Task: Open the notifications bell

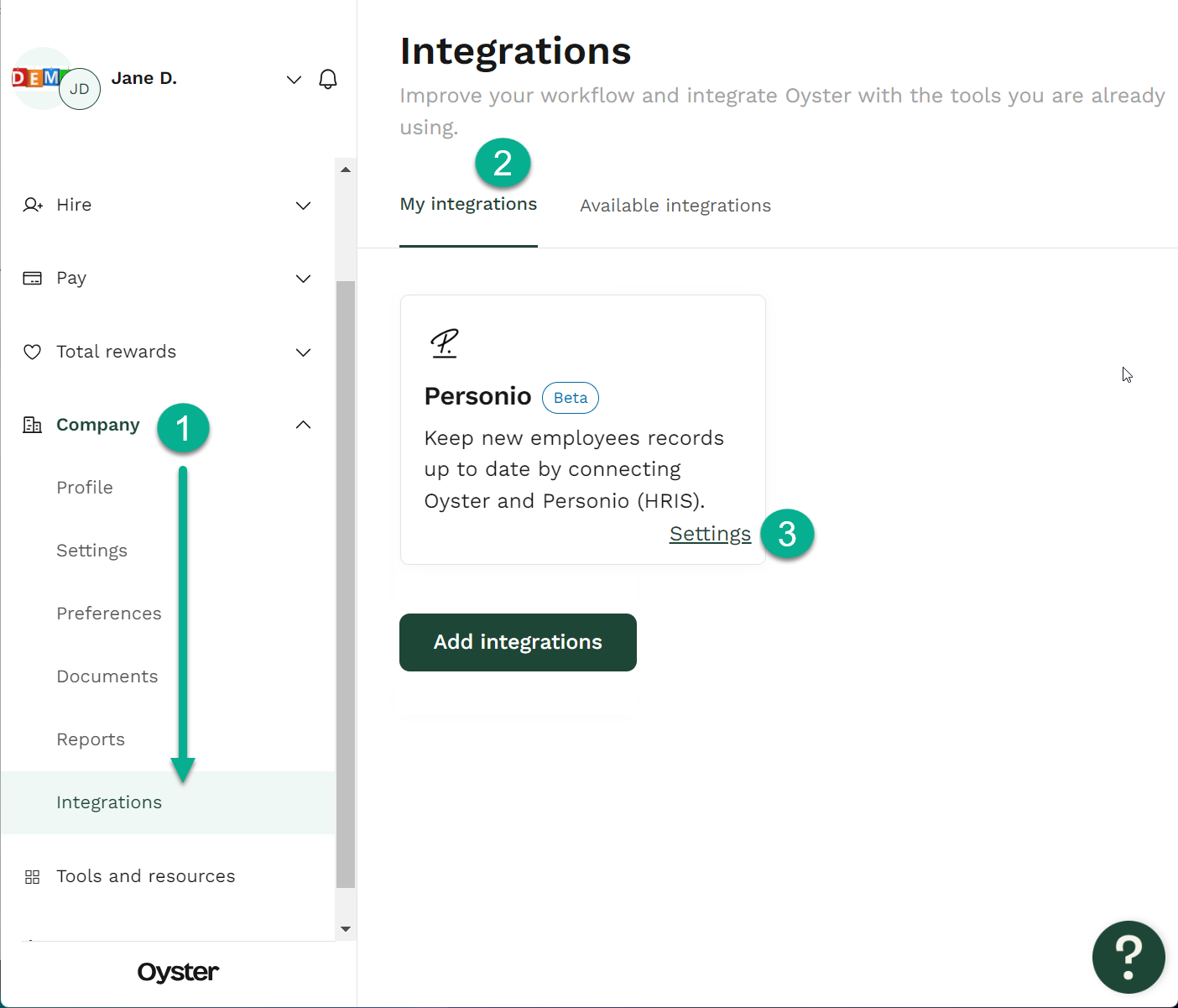Action: pyautogui.click(x=328, y=79)
